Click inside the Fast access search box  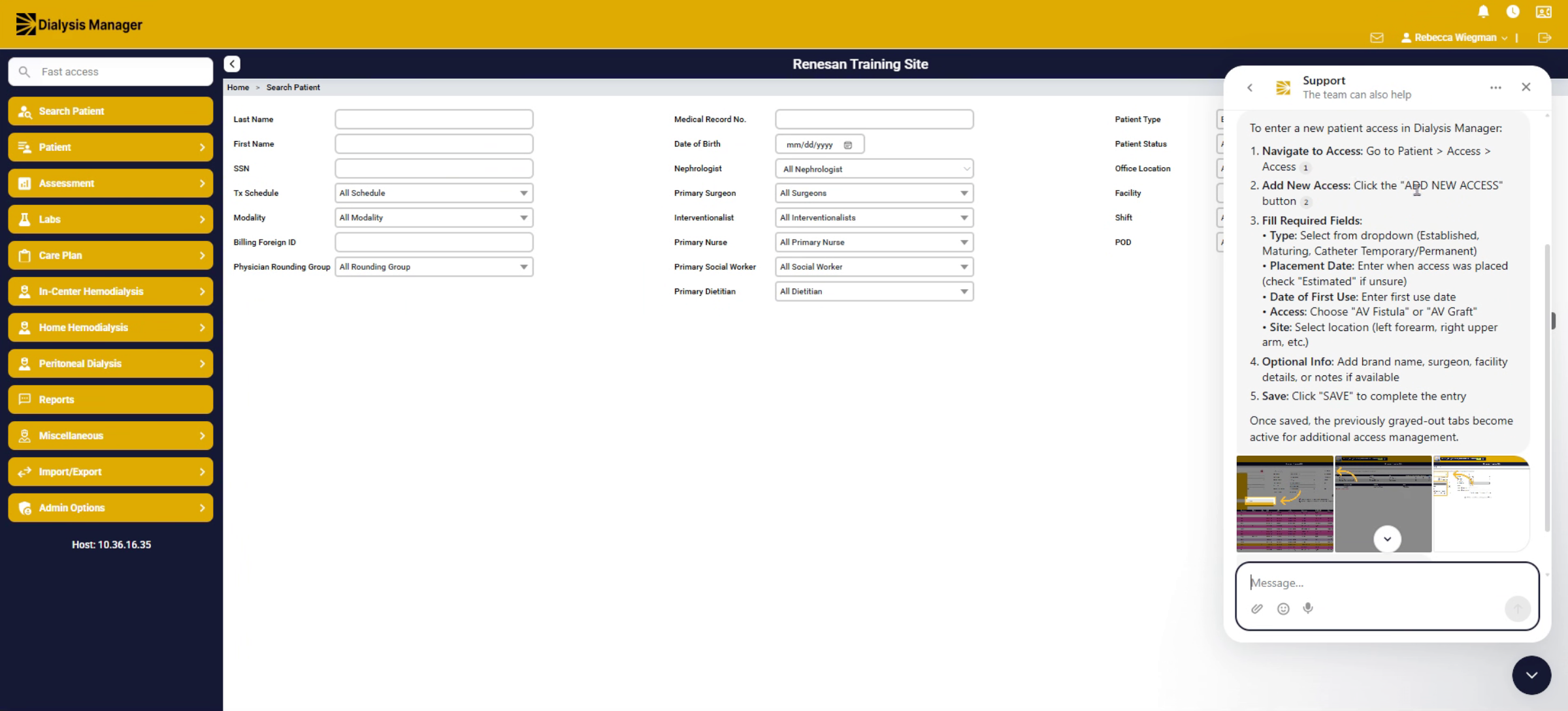[110, 72]
